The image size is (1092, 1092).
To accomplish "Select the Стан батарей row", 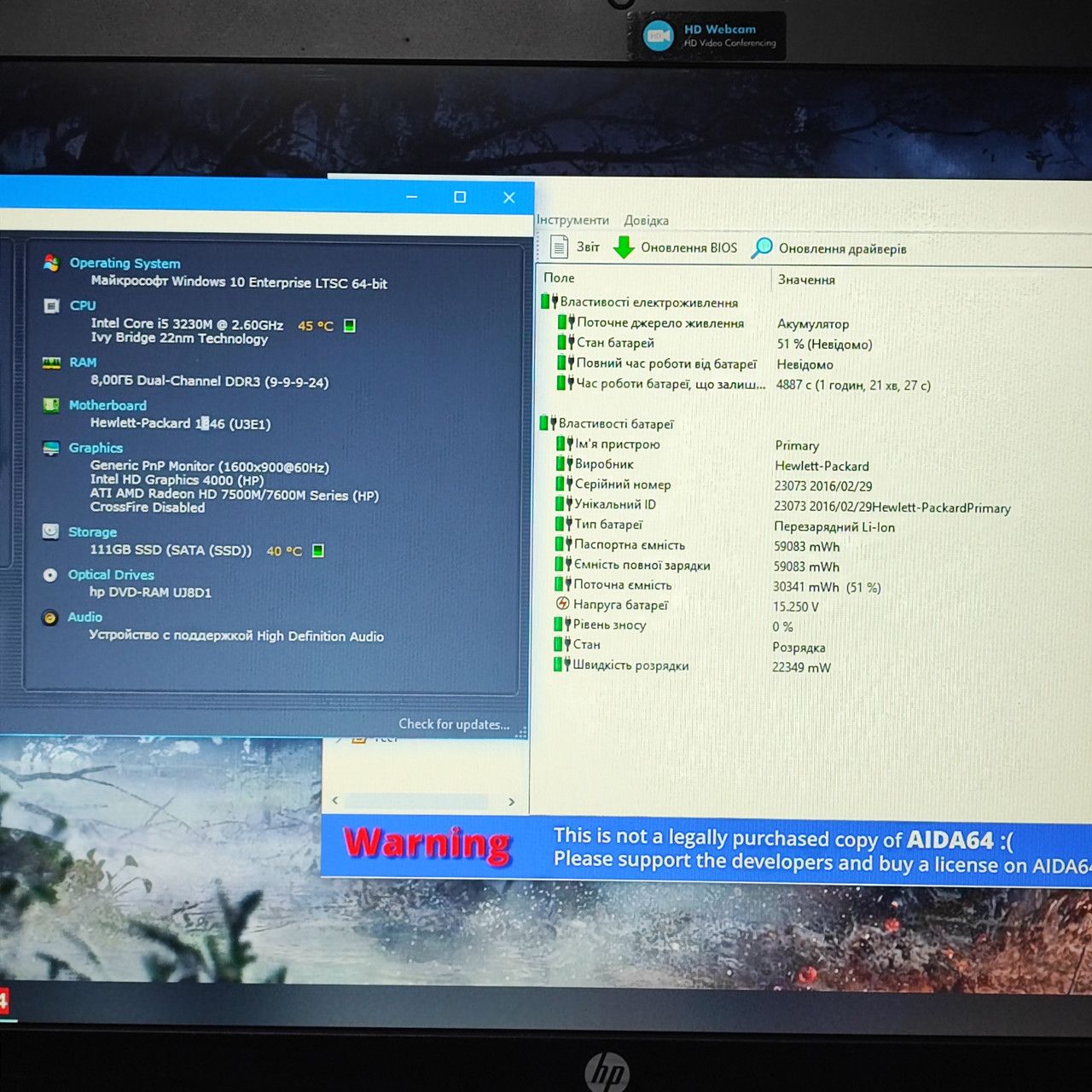I will click(x=607, y=343).
